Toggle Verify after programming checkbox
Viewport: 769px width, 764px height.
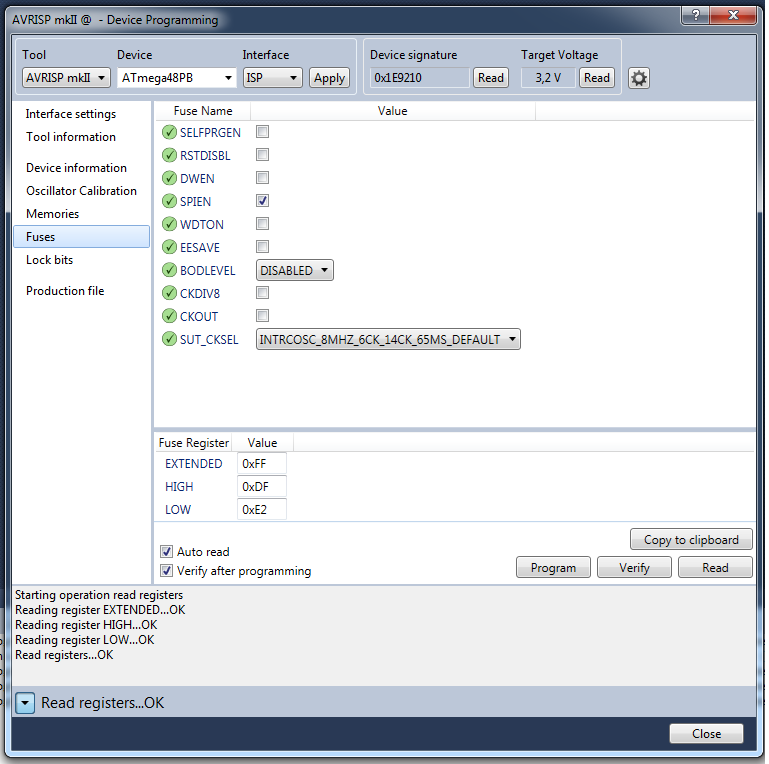tap(166, 571)
